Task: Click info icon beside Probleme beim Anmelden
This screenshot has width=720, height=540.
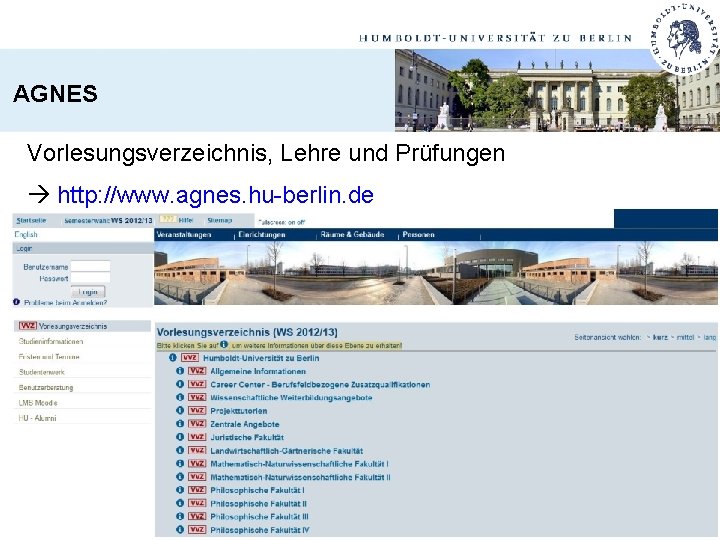Action: (17, 302)
